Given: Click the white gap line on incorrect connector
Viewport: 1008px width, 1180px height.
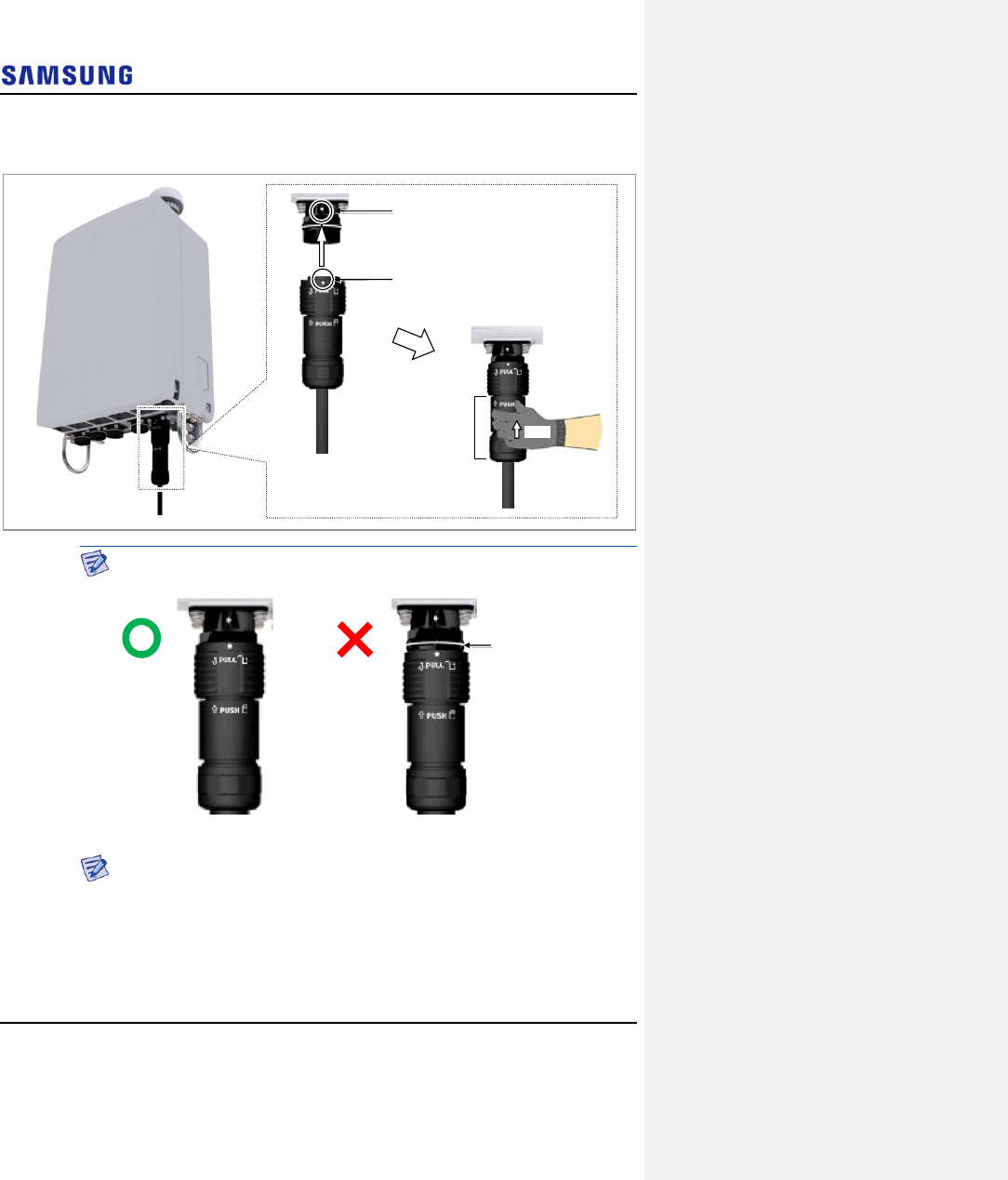Looking at the screenshot, I should point(435,644).
